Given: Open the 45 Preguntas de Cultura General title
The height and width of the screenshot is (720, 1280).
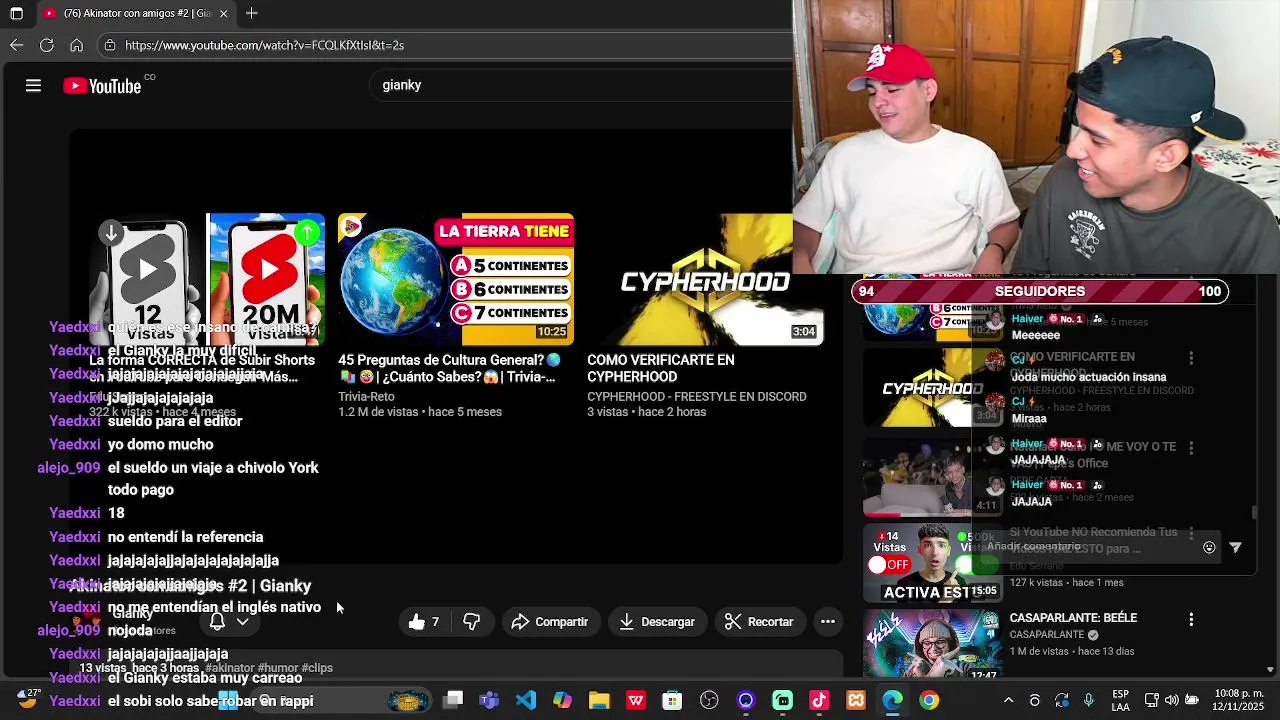Looking at the screenshot, I should pyautogui.click(x=449, y=368).
